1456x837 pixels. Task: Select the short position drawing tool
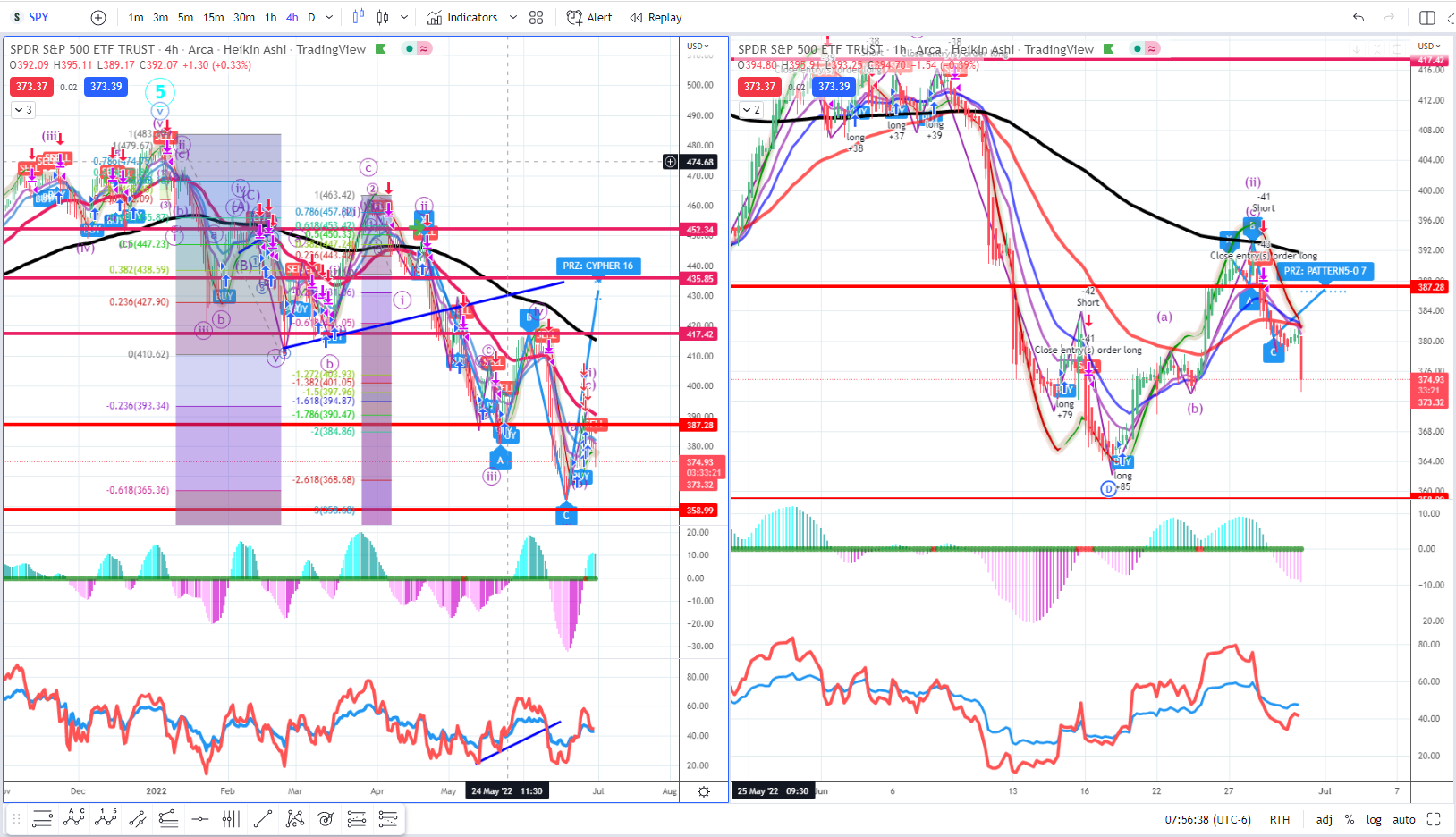tap(388, 818)
